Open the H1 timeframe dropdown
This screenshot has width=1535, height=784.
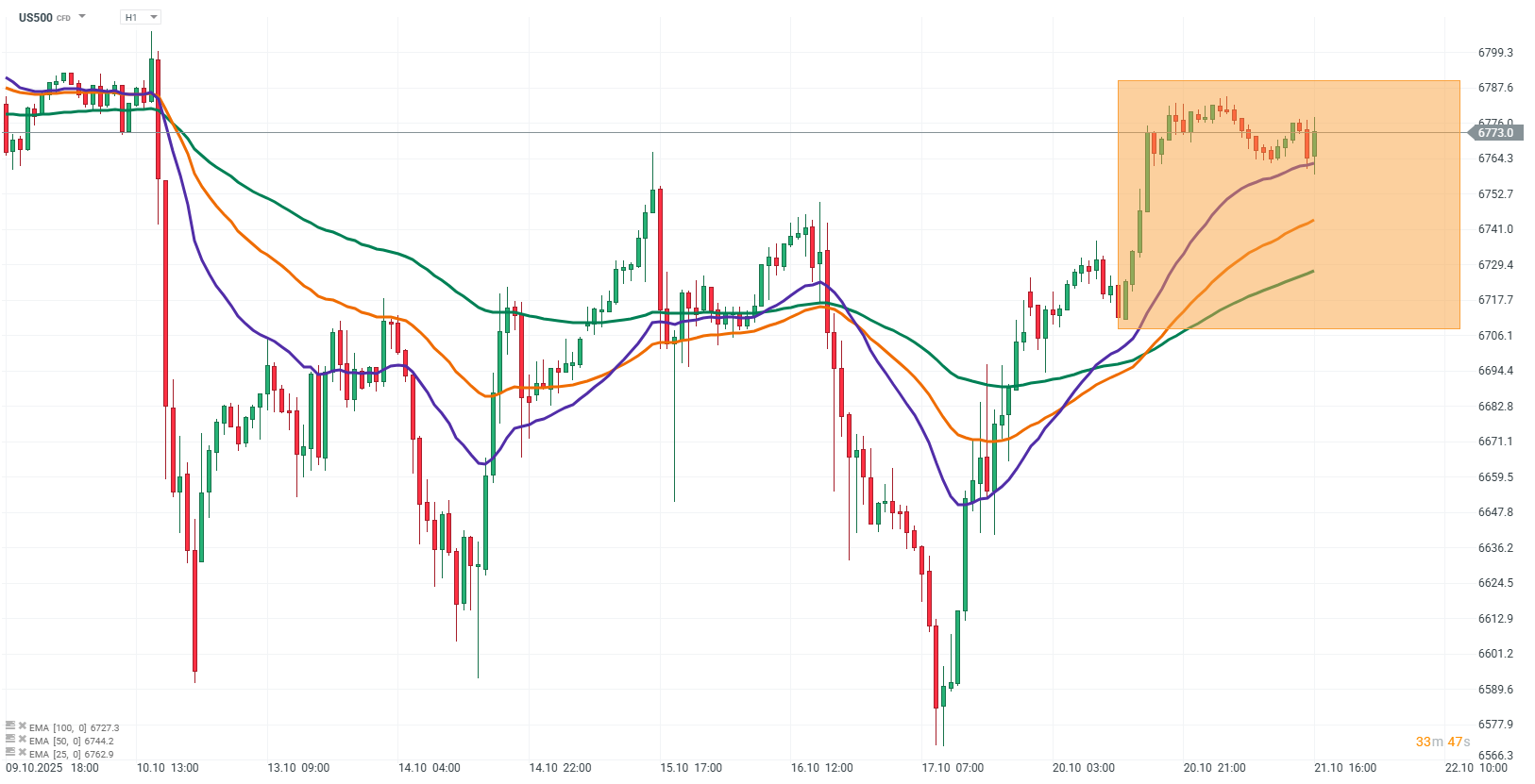(141, 17)
